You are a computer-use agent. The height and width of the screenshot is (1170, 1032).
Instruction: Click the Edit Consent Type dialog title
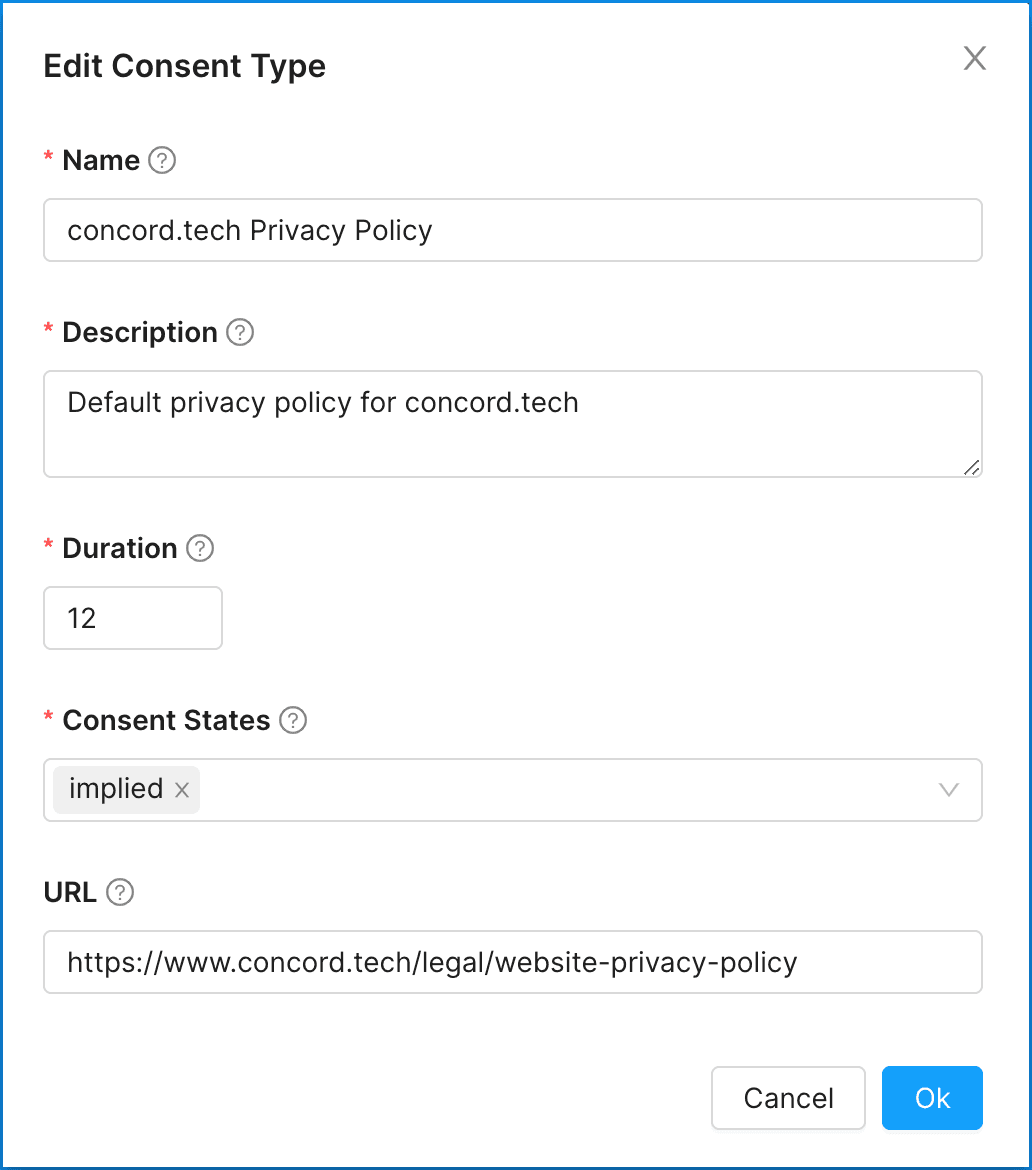[x=185, y=67]
